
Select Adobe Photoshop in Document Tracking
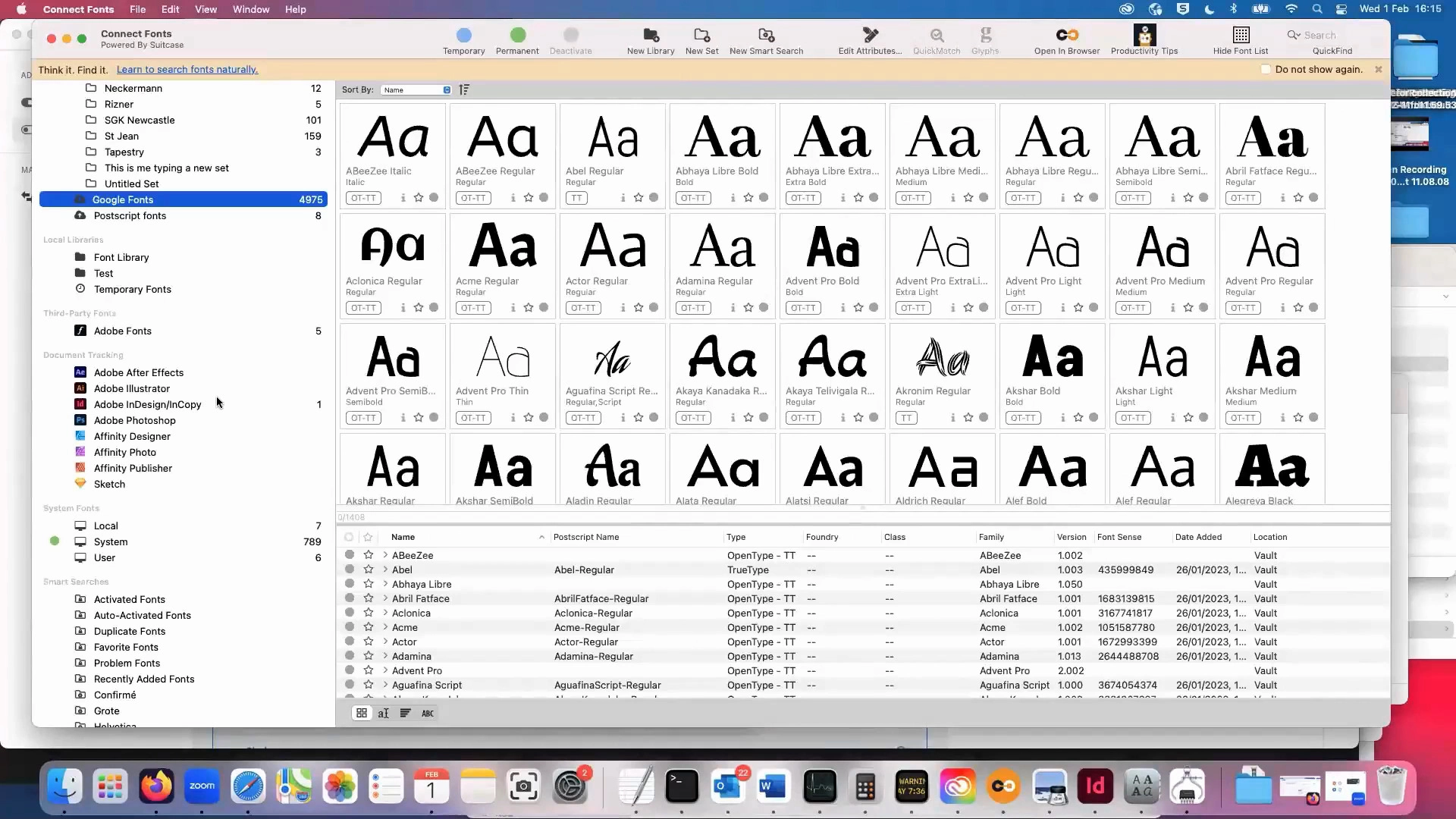coord(135,420)
